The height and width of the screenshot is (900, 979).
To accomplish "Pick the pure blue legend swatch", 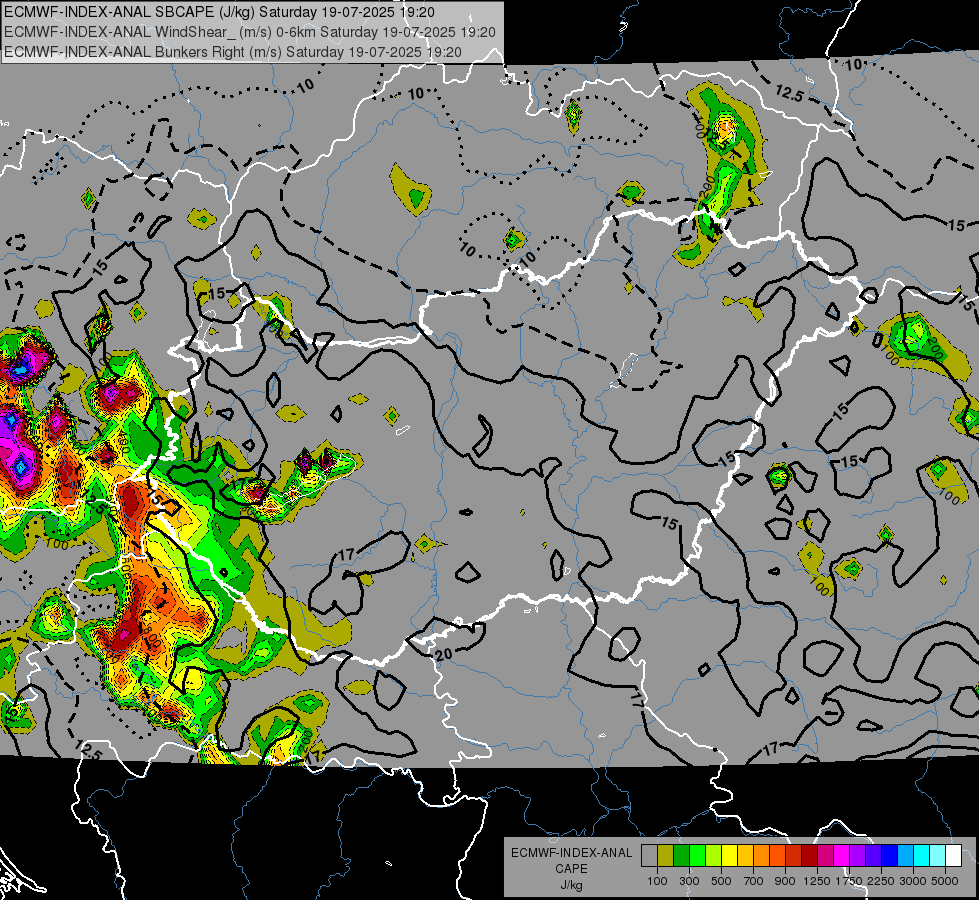I will [889, 855].
